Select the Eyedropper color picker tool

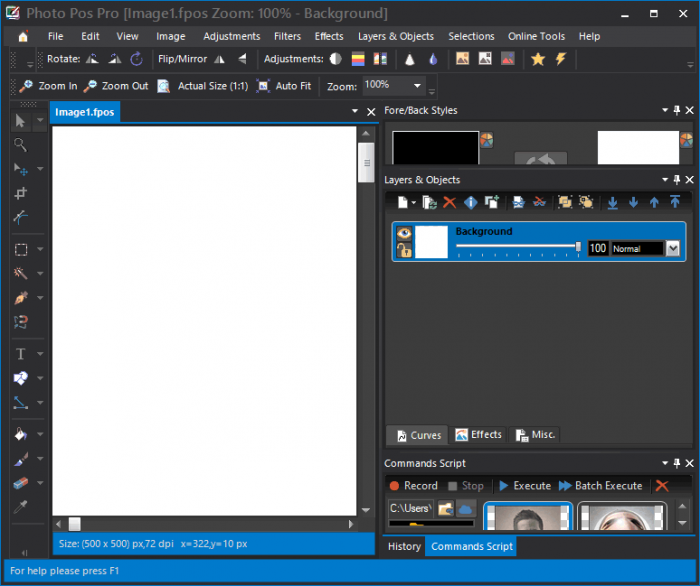tap(20, 507)
